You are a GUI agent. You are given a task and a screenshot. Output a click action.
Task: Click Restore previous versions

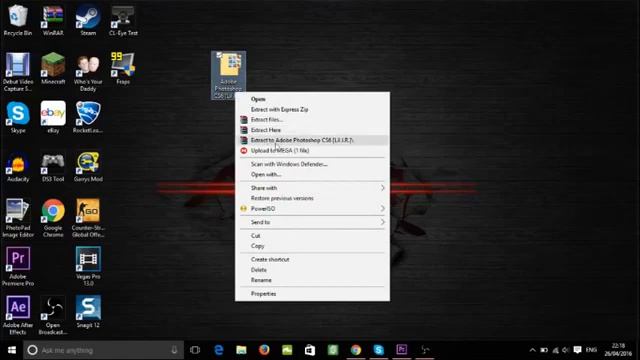click(312, 198)
